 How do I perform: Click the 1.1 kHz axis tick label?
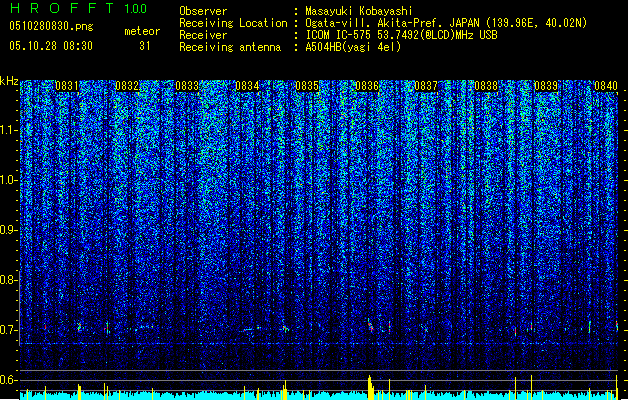point(9,130)
